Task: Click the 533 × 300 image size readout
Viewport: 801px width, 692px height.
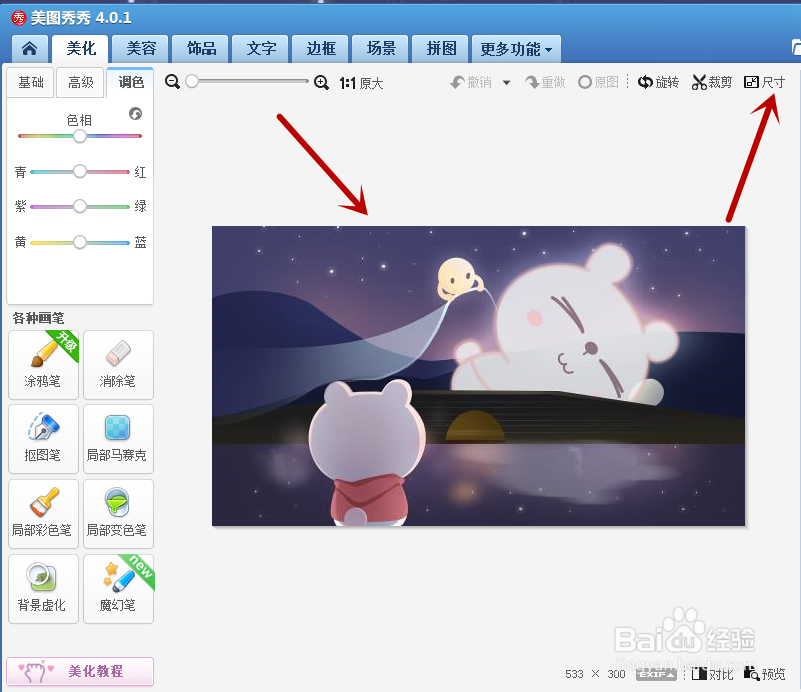Action: pyautogui.click(x=595, y=674)
